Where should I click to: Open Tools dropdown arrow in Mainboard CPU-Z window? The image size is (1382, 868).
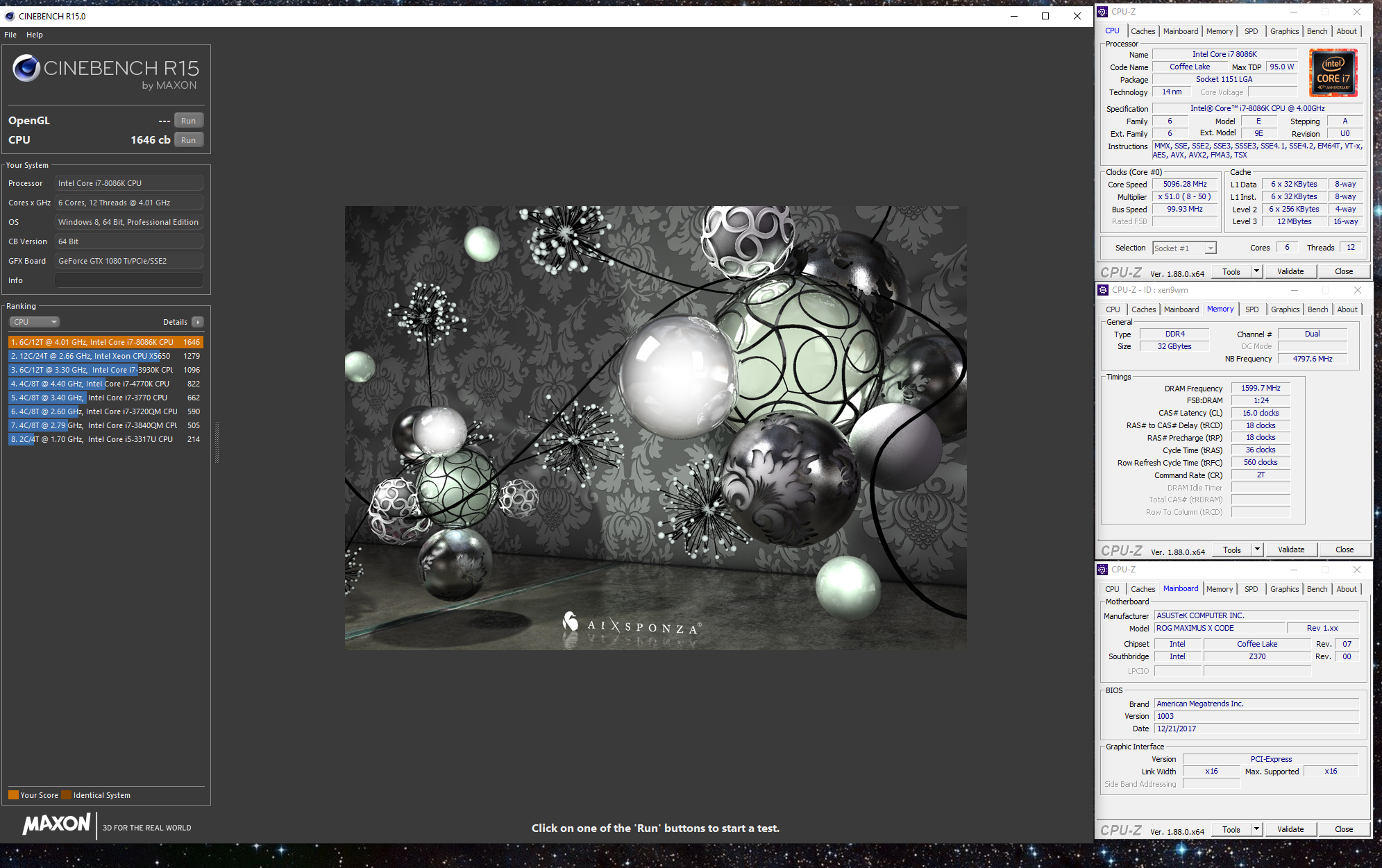(1256, 830)
